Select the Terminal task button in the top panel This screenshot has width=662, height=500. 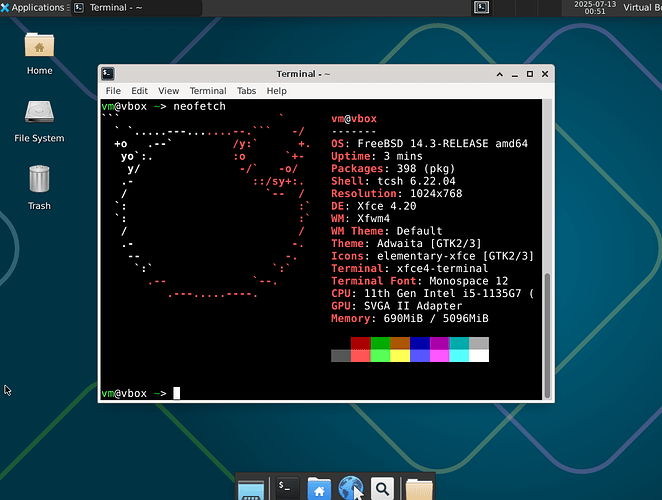[136, 8]
